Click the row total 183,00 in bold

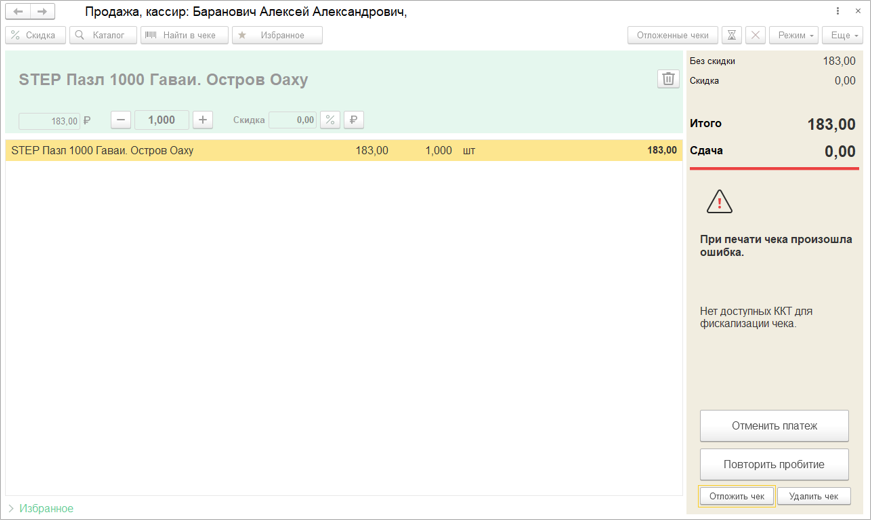click(x=662, y=150)
